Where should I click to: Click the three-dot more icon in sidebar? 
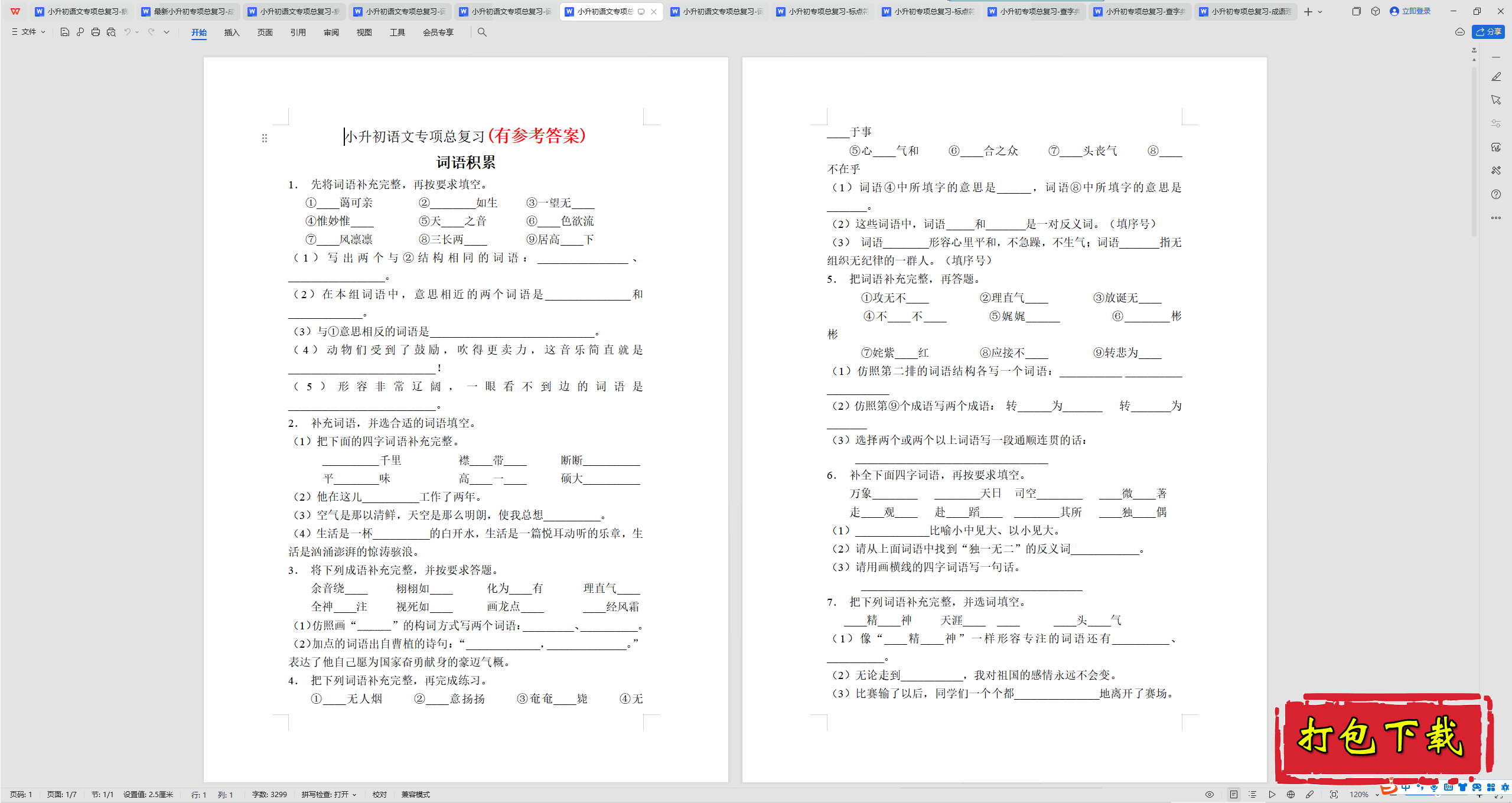(x=1496, y=218)
